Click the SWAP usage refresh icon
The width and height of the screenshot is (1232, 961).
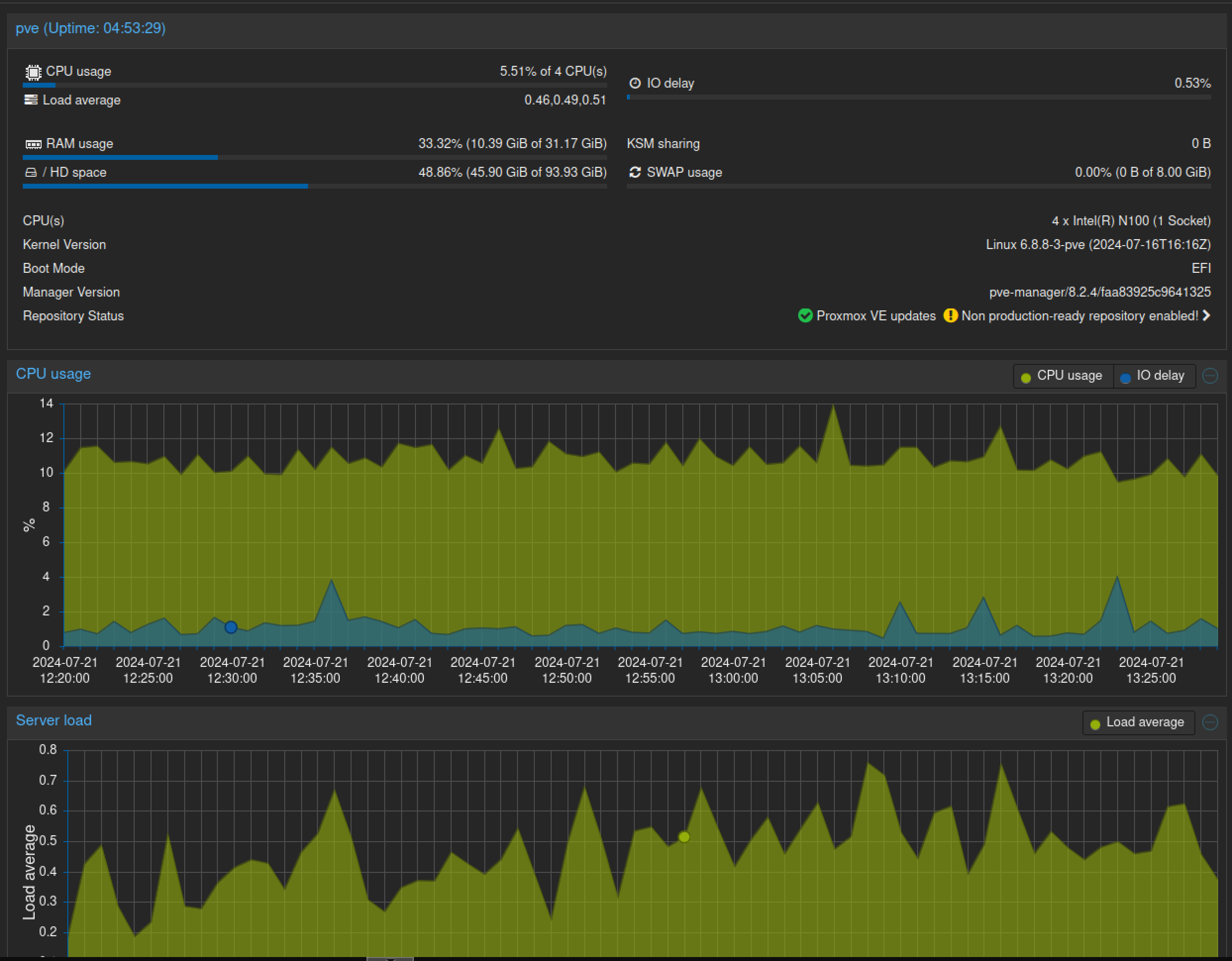tap(635, 173)
